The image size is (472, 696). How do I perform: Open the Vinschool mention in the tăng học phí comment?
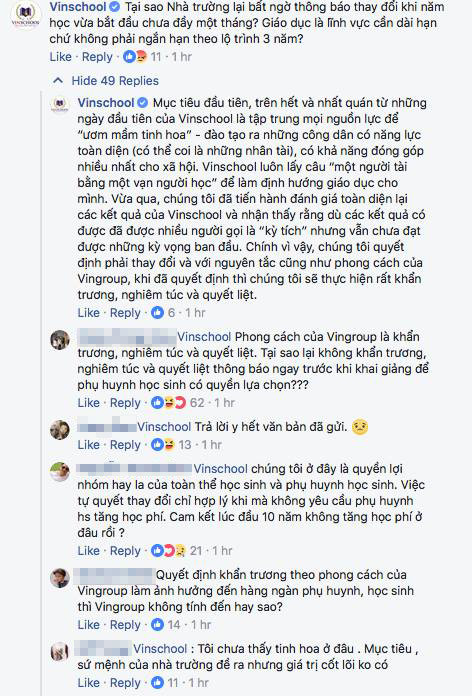(220, 469)
